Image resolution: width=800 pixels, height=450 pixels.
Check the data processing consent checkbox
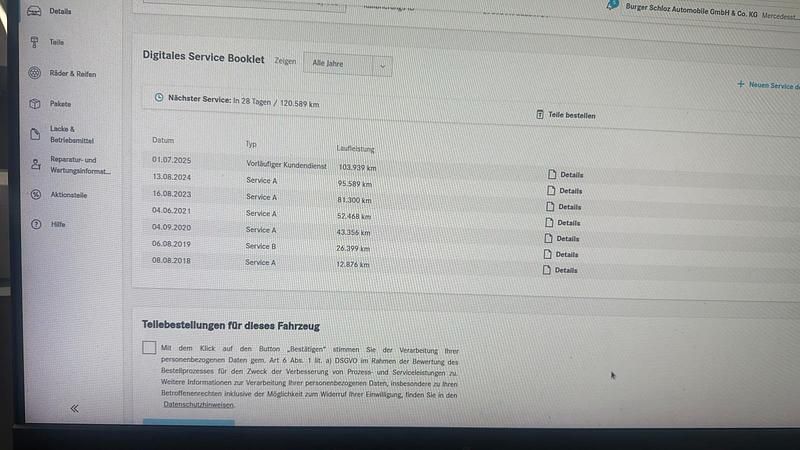(149, 347)
